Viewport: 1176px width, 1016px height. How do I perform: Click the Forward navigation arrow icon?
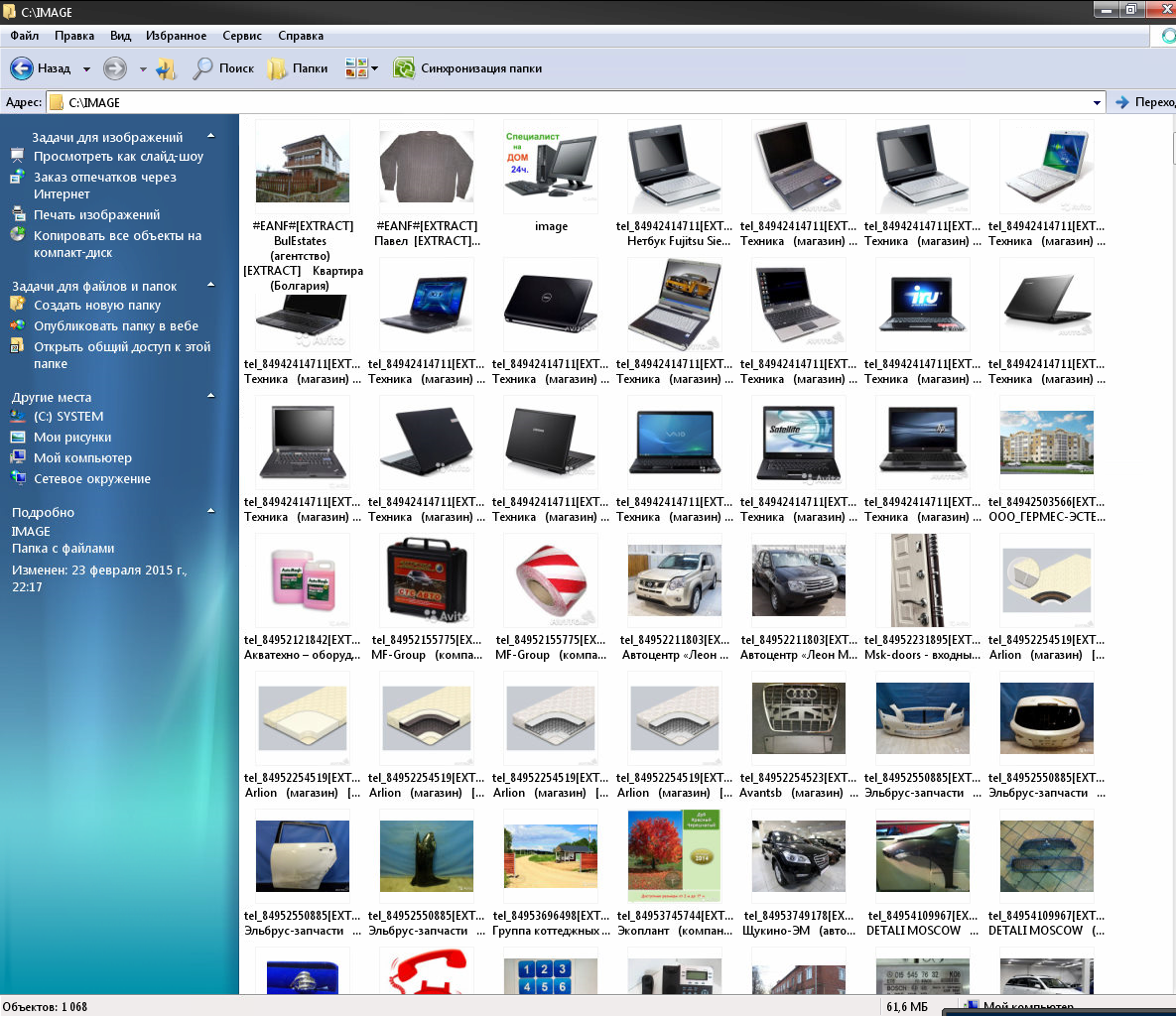(x=115, y=68)
